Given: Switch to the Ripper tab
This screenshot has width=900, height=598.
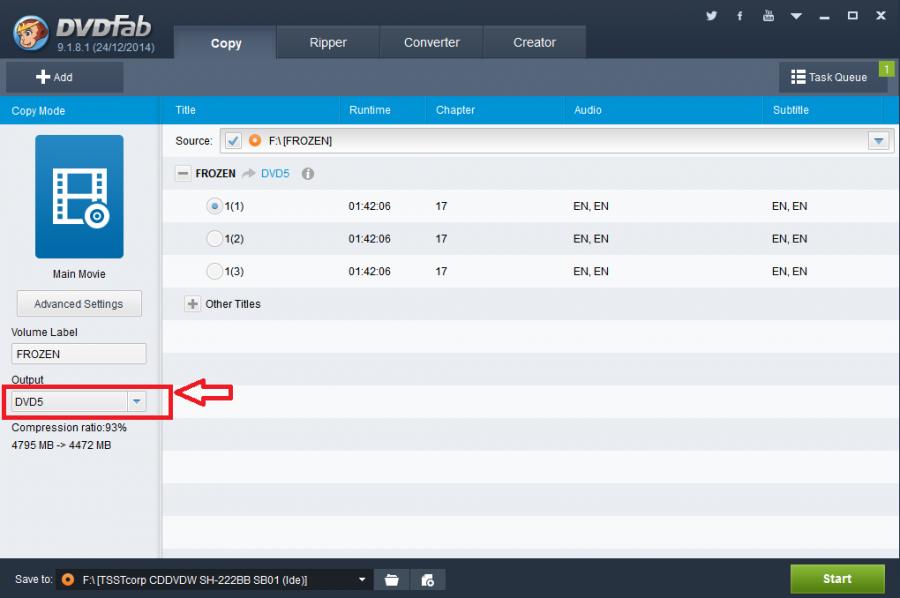Looking at the screenshot, I should pyautogui.click(x=328, y=42).
